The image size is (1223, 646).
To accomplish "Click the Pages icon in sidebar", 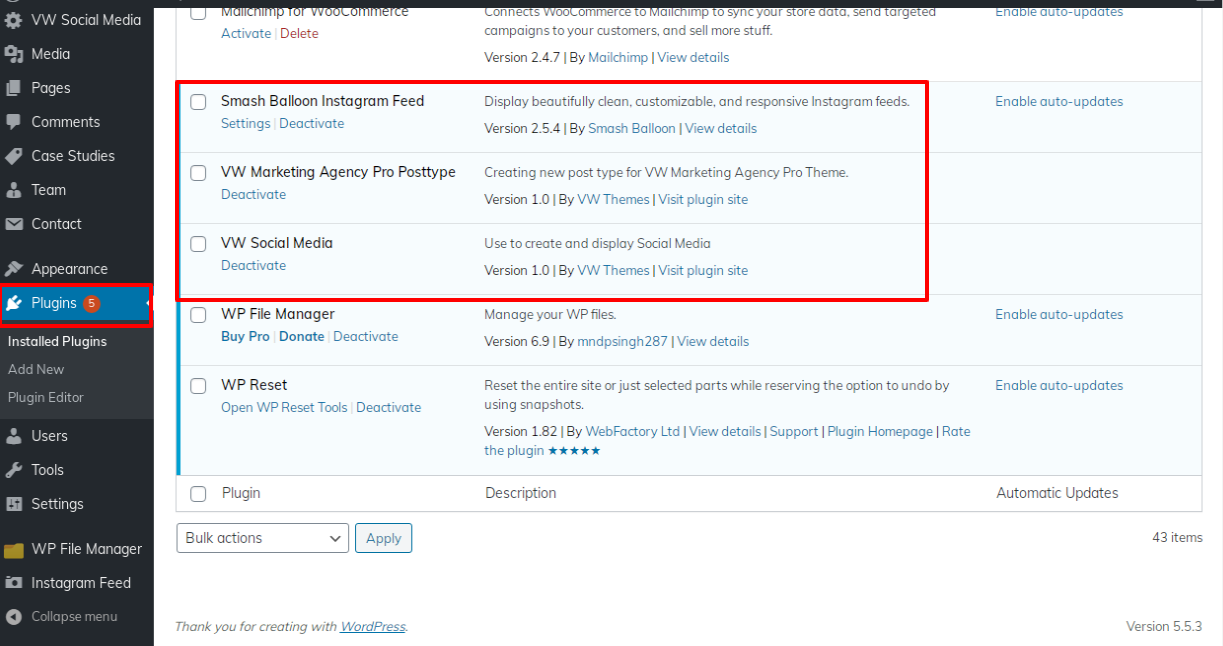I will (14, 88).
